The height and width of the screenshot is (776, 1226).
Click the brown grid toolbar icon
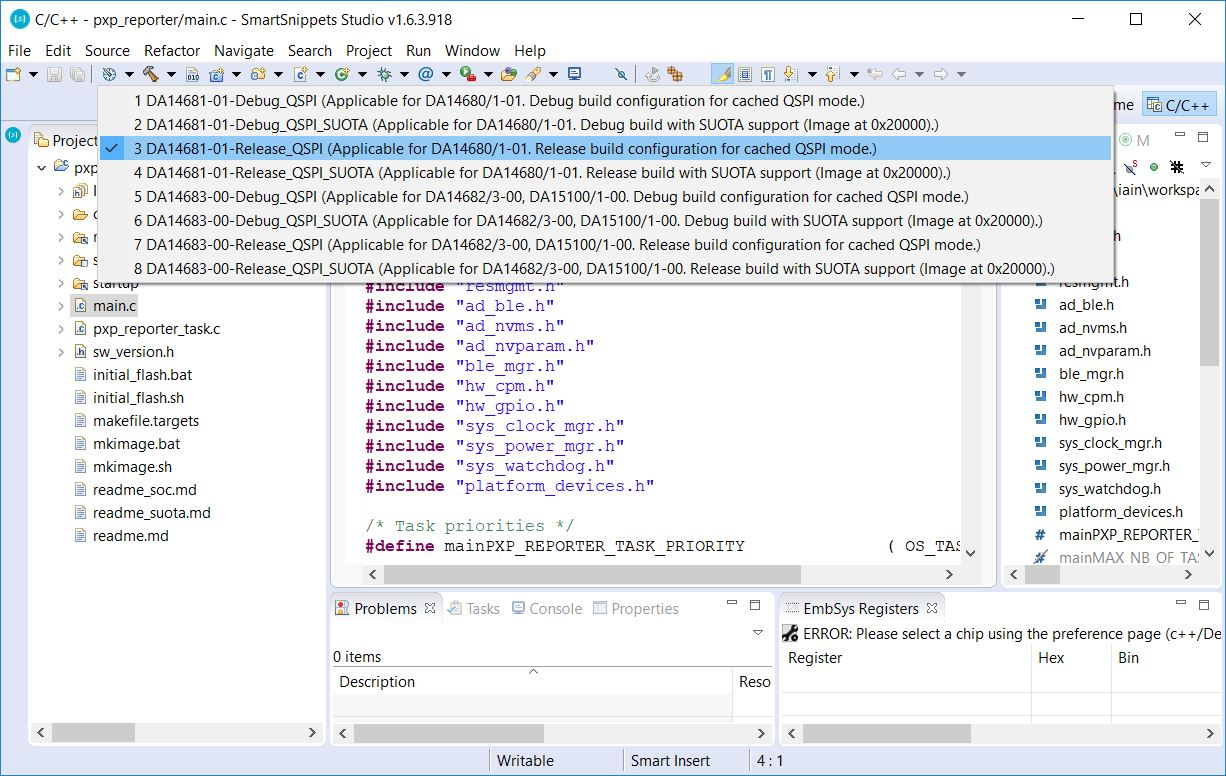pyautogui.click(x=676, y=74)
